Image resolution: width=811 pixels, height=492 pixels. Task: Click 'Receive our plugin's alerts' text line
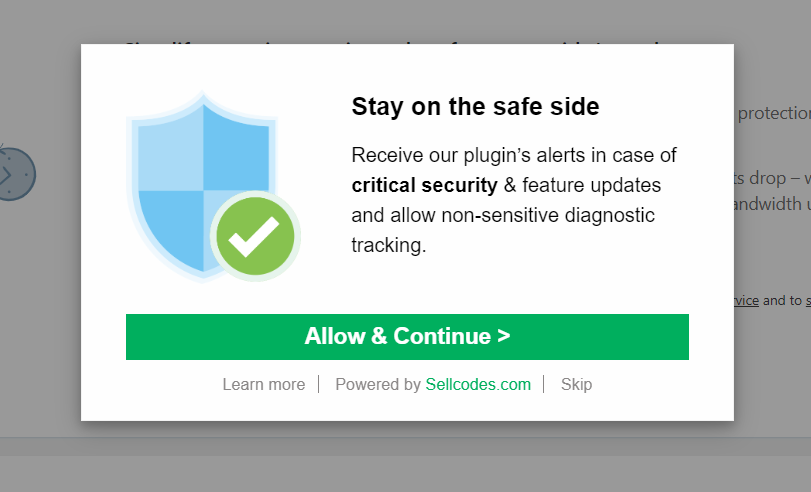click(514, 155)
